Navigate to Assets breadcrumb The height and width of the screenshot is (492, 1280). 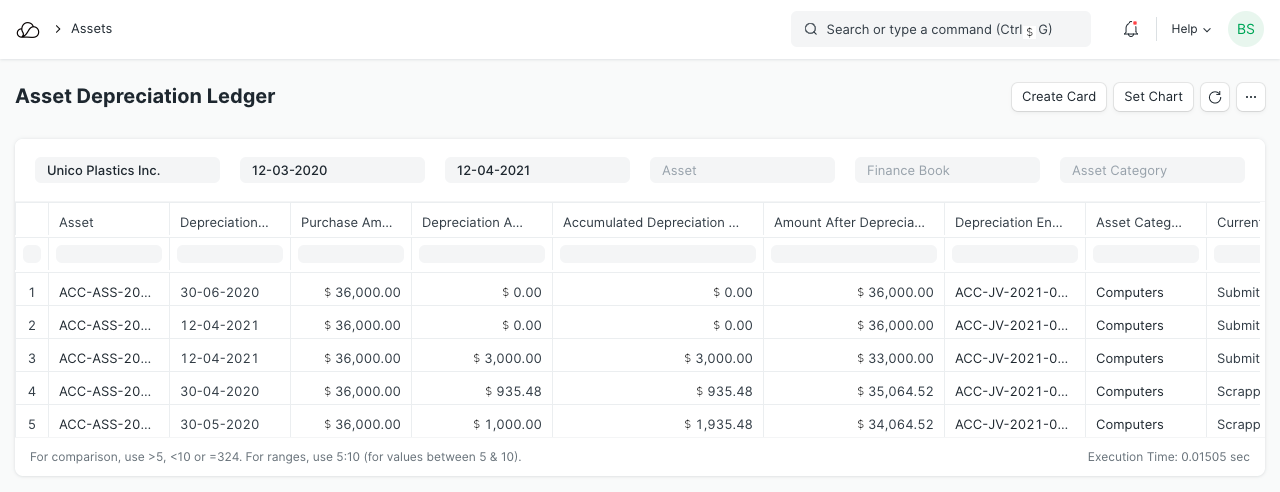tap(91, 29)
